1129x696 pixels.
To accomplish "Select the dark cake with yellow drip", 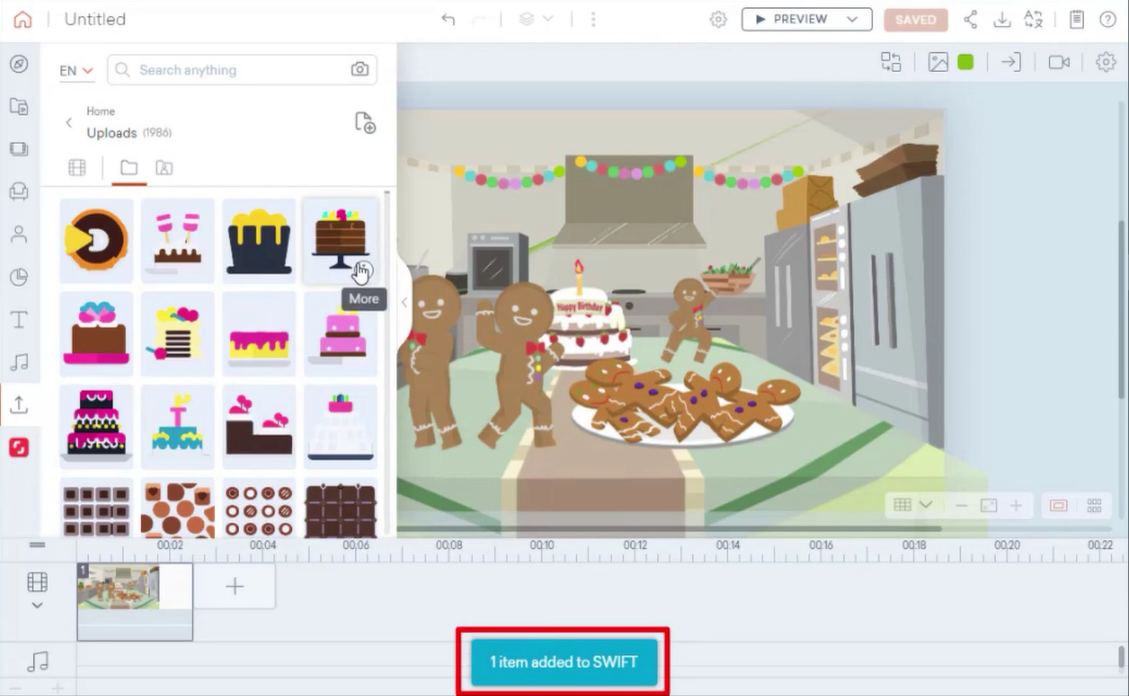I will [x=259, y=240].
